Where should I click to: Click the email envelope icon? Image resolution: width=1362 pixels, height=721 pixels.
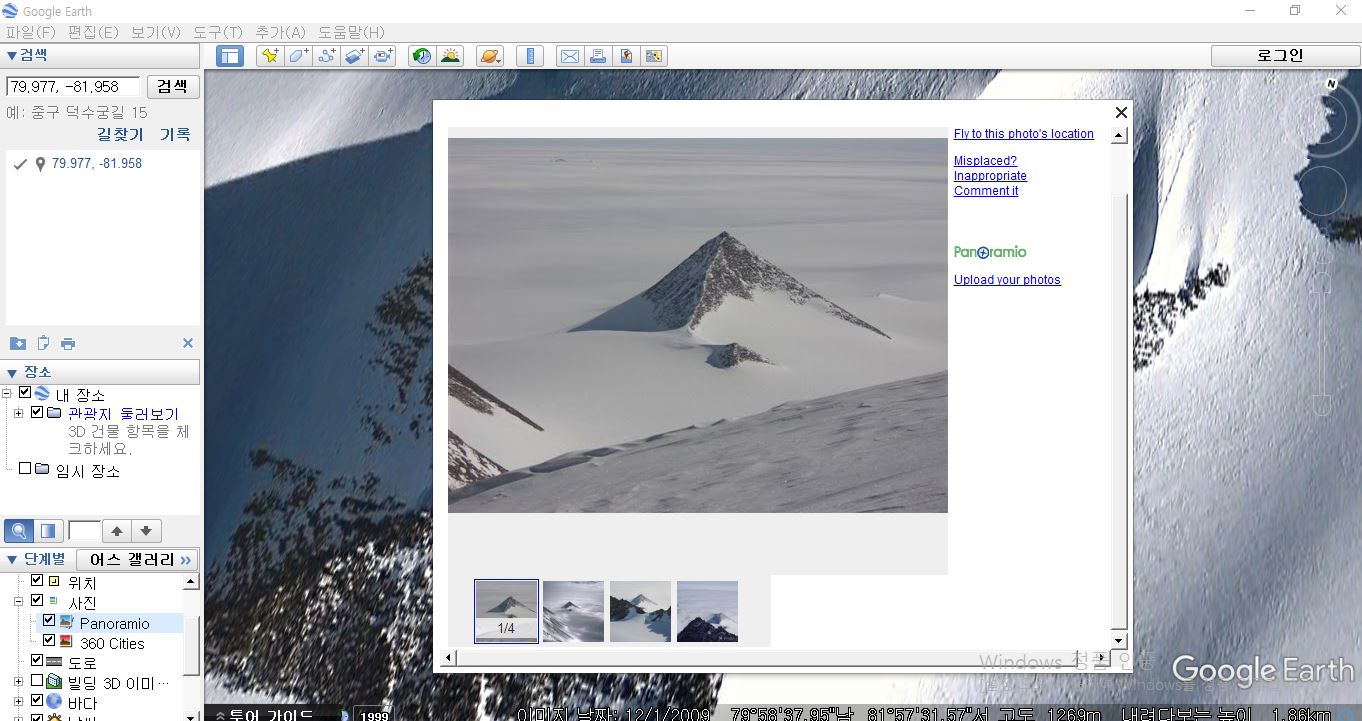(x=569, y=56)
